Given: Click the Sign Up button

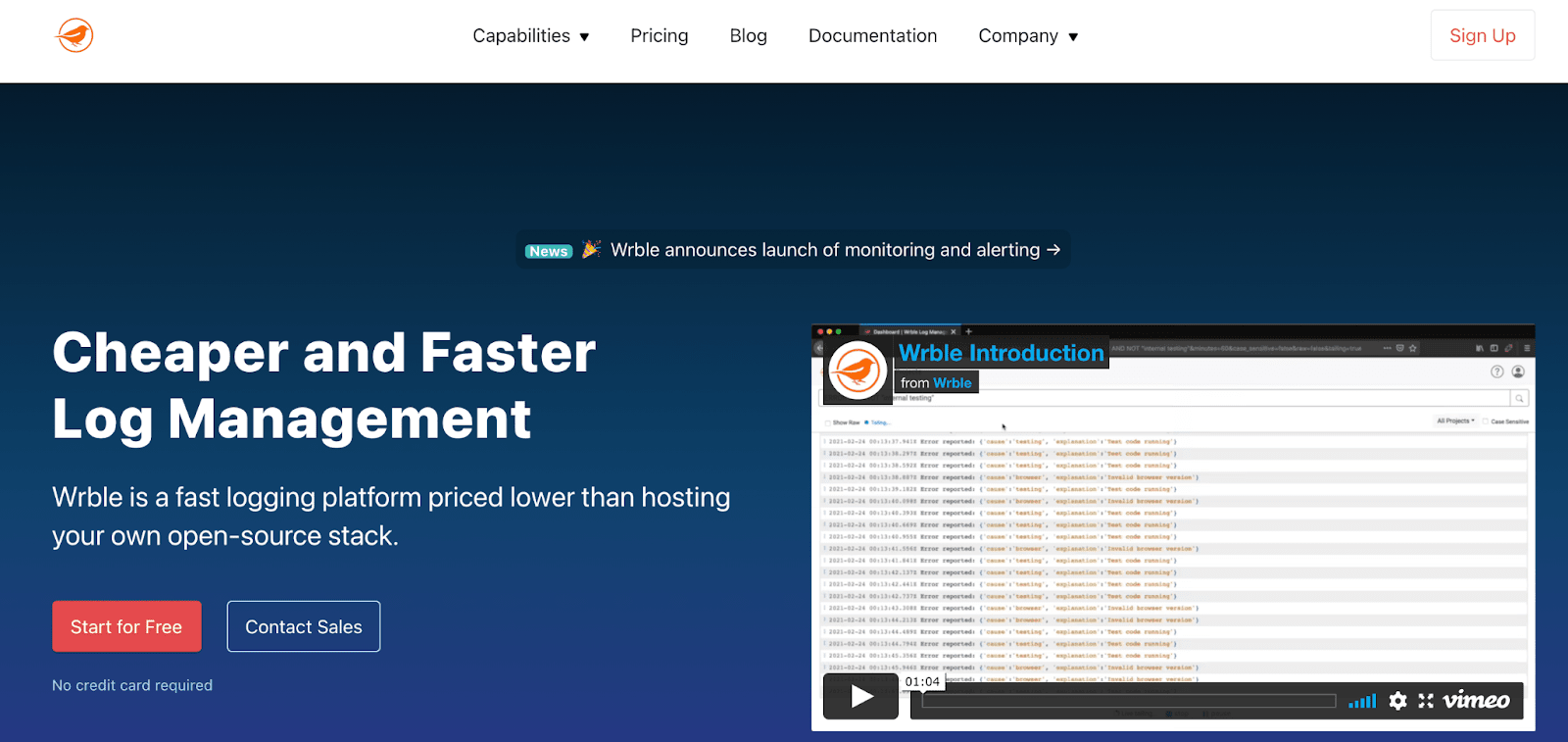Looking at the screenshot, I should [1483, 35].
